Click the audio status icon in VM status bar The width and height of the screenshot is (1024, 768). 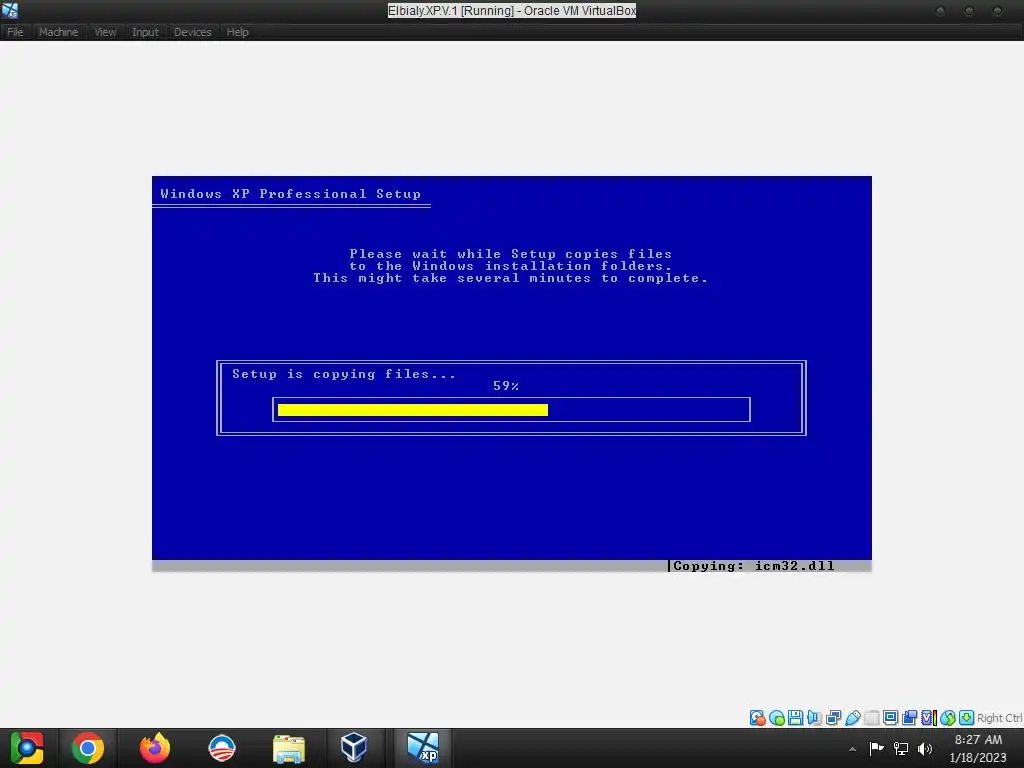(814, 718)
